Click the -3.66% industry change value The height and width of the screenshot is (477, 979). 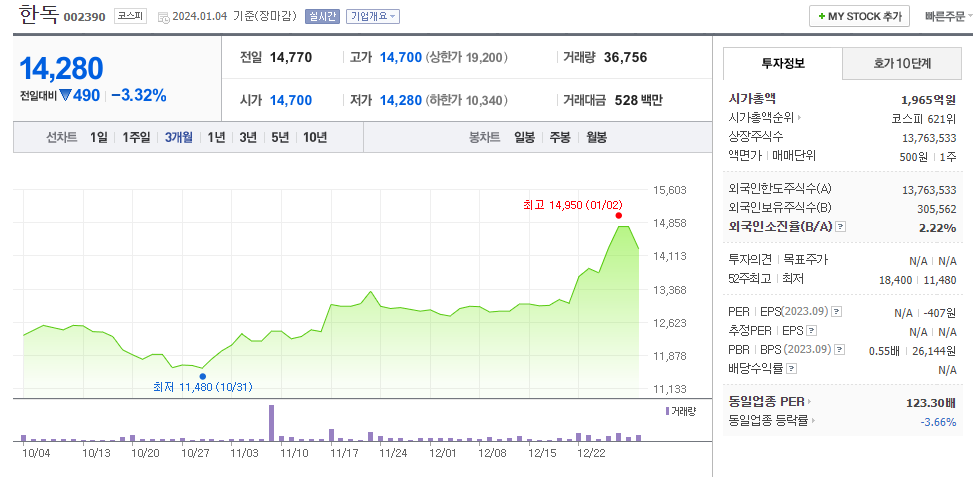(x=938, y=422)
